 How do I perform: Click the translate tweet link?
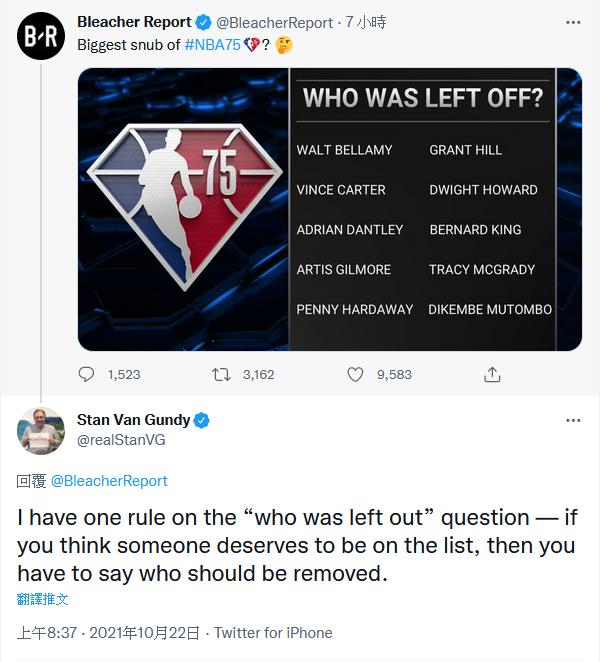43,599
